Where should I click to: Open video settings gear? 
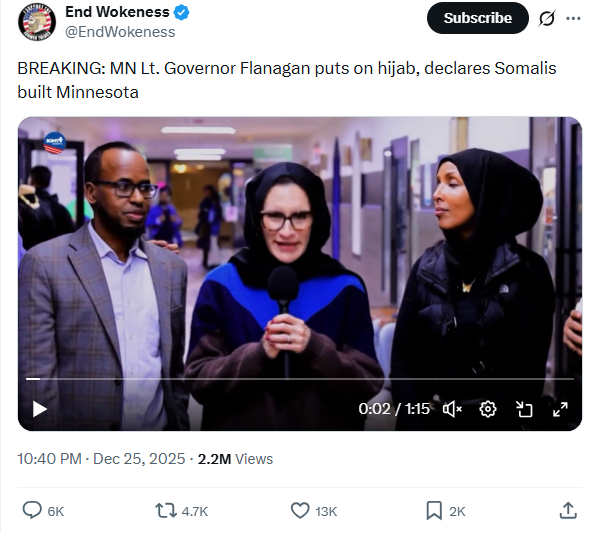coord(488,409)
